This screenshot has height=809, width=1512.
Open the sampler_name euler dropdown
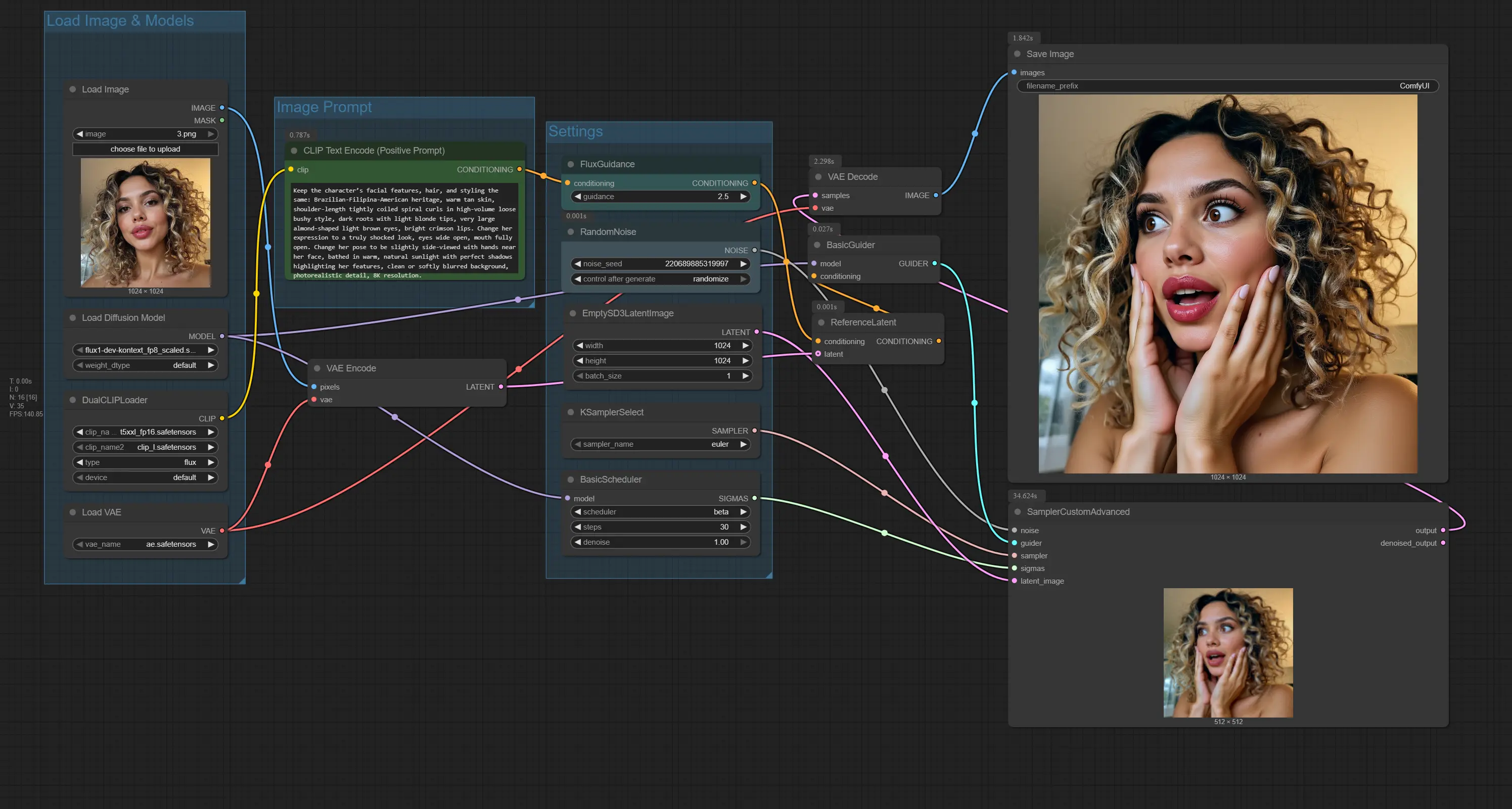pos(660,444)
